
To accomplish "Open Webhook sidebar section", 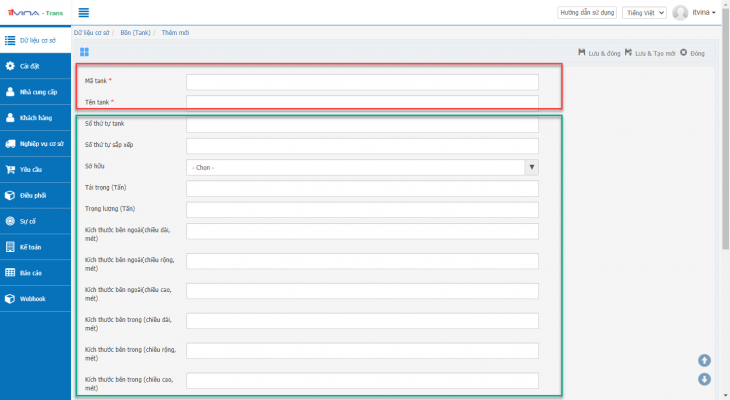I will pos(35,298).
